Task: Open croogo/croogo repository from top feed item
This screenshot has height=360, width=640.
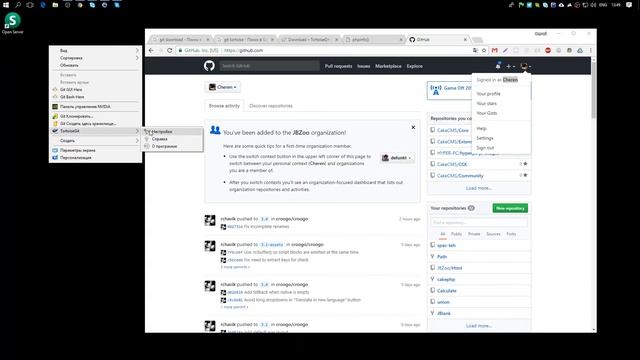Action: pos(292,219)
